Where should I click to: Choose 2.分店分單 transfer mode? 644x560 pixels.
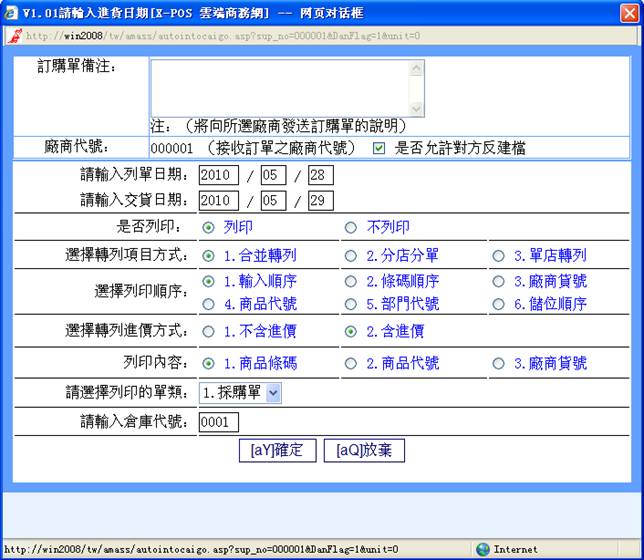(350, 255)
